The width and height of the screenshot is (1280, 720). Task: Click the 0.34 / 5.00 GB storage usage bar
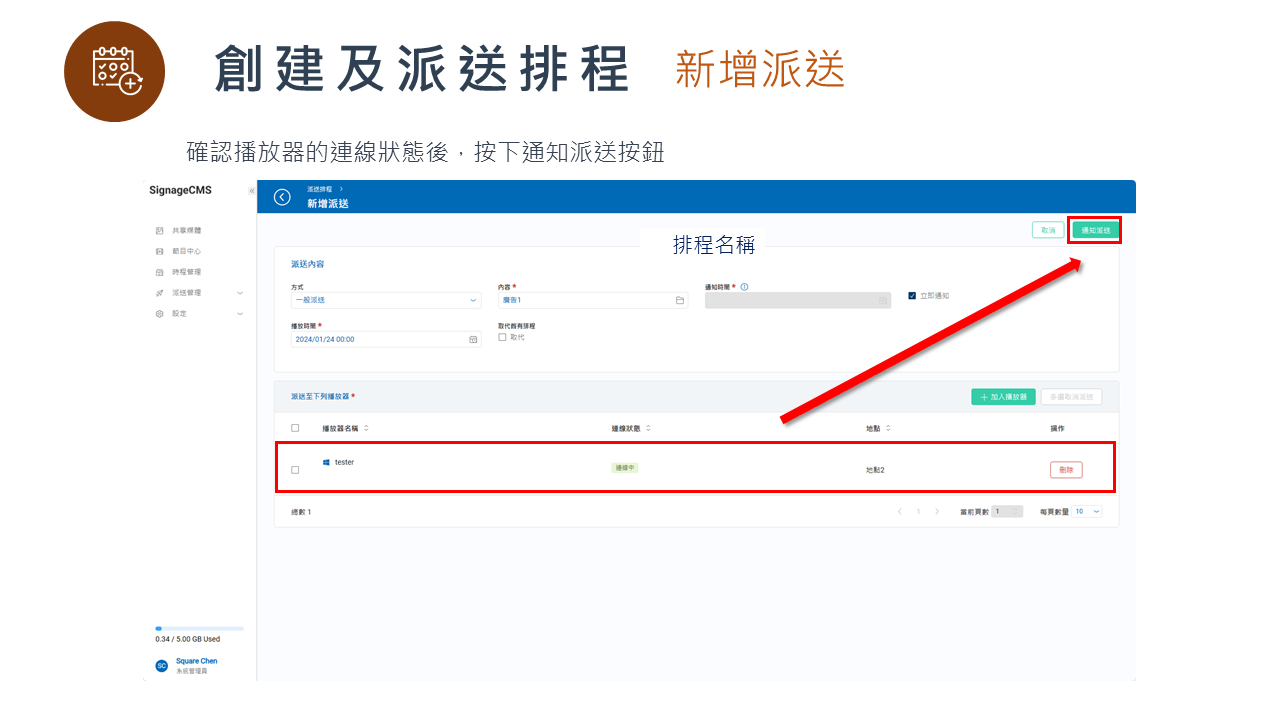pyautogui.click(x=197, y=628)
